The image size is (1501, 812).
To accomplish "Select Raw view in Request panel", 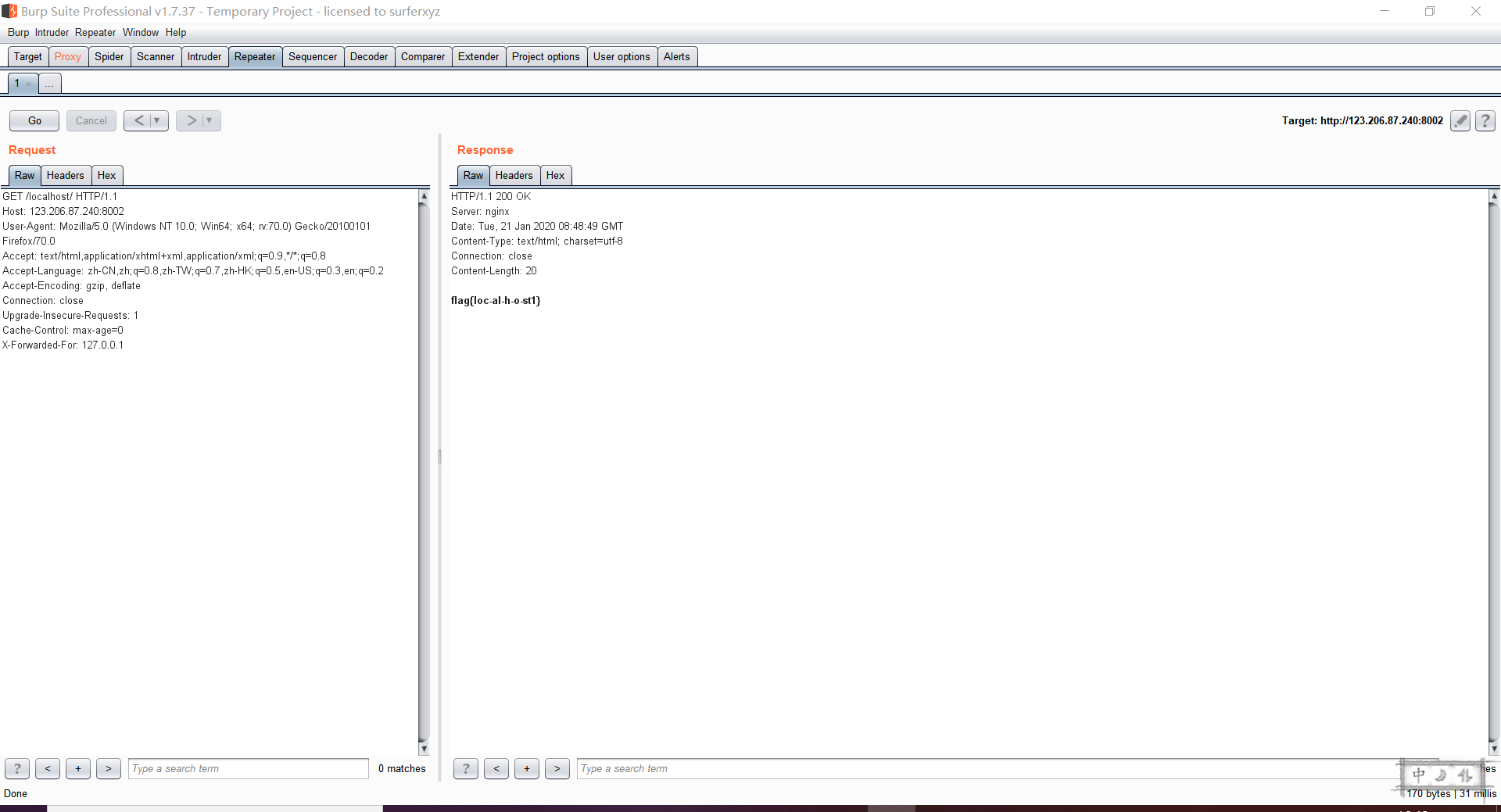I will pyautogui.click(x=24, y=175).
